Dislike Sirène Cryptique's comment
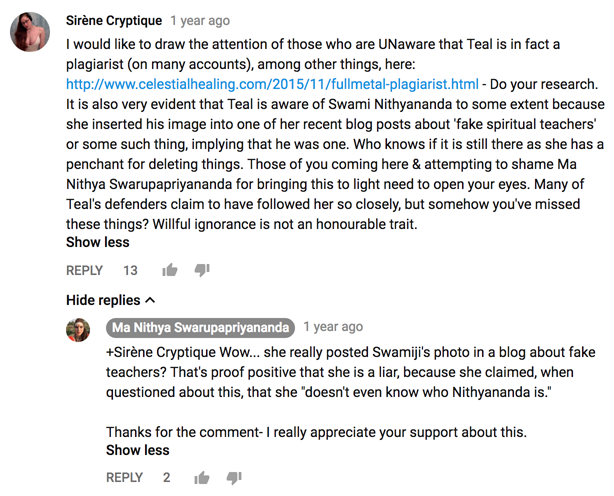The width and height of the screenshot is (614, 496). click(203, 270)
